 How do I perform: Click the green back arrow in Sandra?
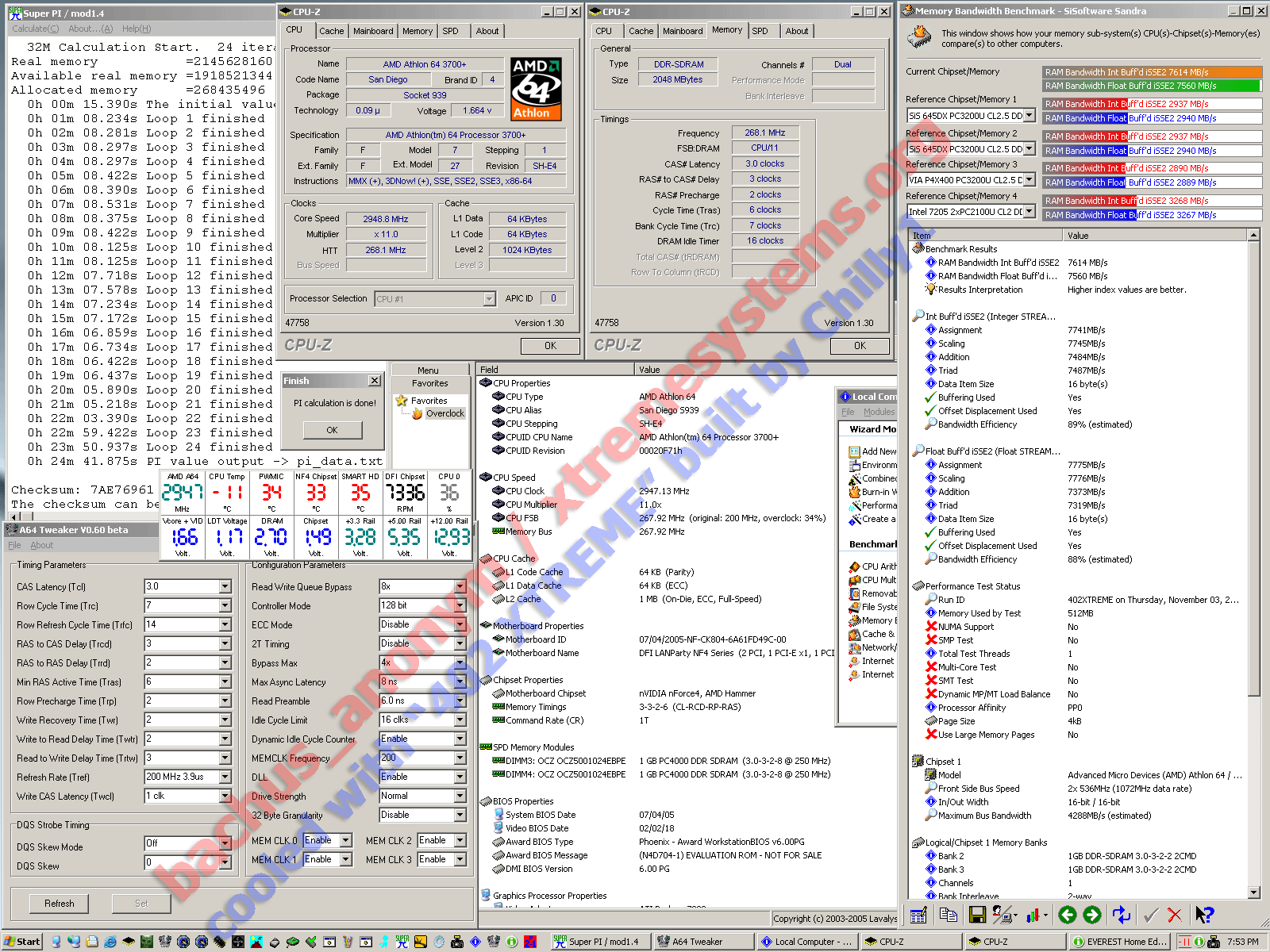click(1068, 915)
